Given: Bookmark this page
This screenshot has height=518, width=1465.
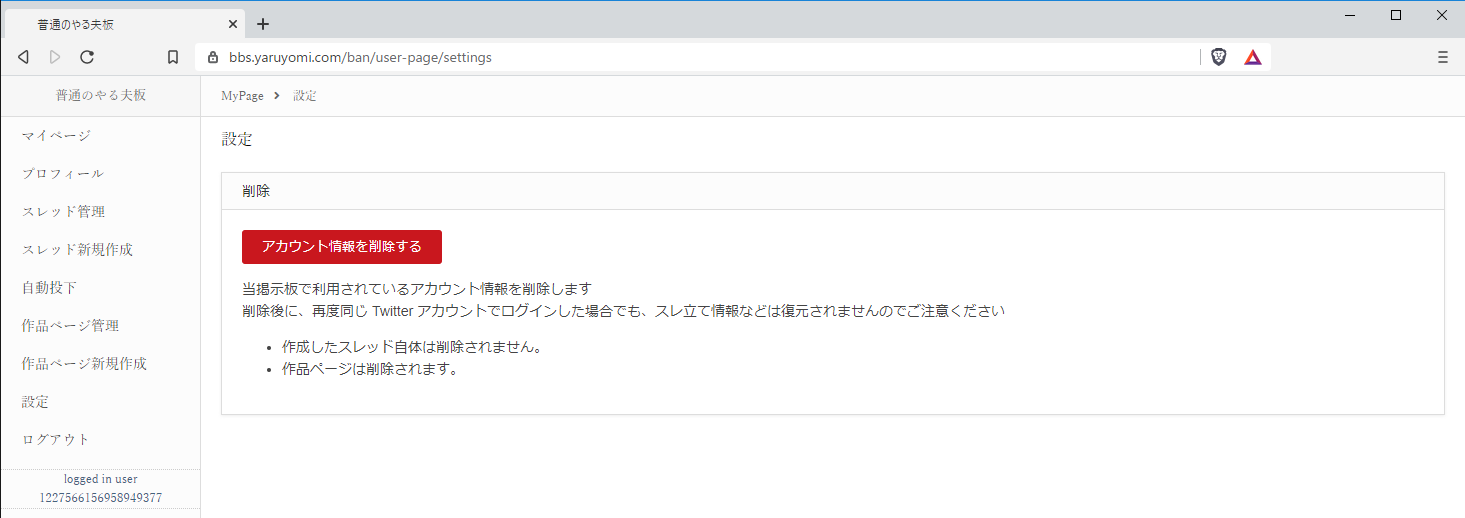Looking at the screenshot, I should pyautogui.click(x=173, y=57).
